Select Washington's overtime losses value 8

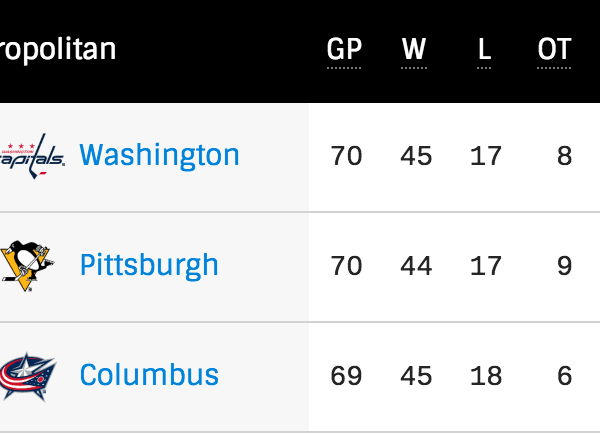pos(565,156)
